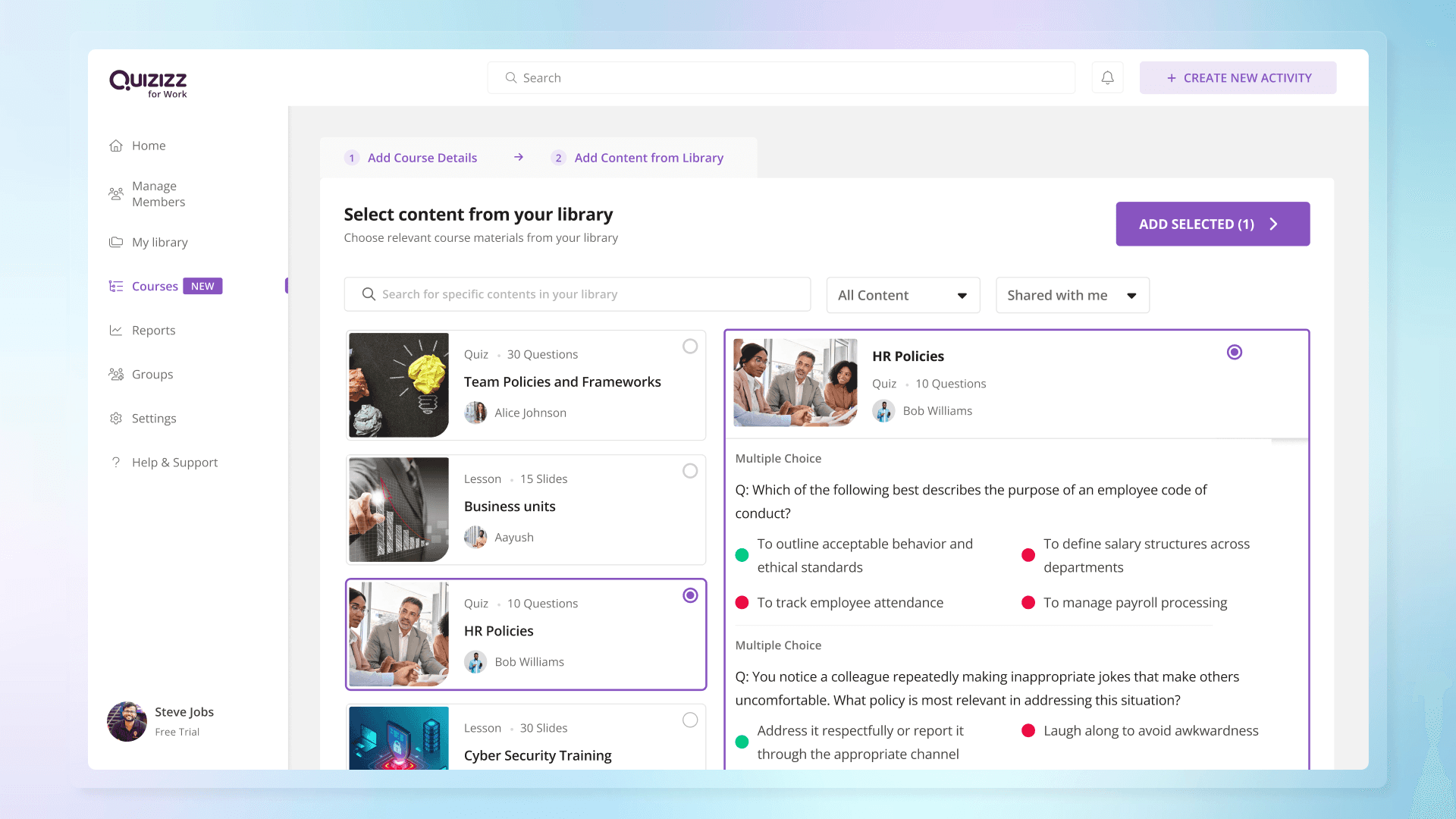Click Create New Activity button
The width and height of the screenshot is (1456, 819).
[1238, 78]
